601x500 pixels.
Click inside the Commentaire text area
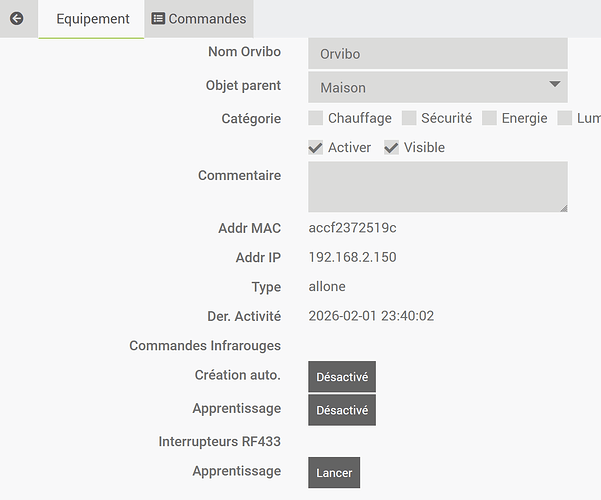pyautogui.click(x=437, y=186)
